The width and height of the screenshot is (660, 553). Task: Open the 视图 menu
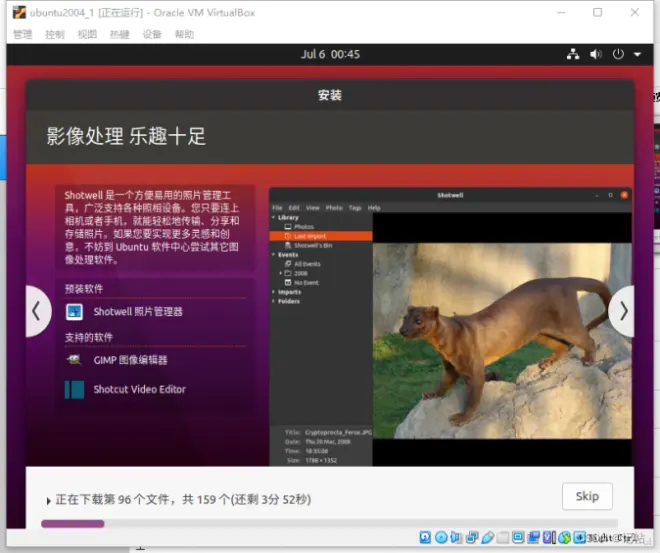[87, 34]
